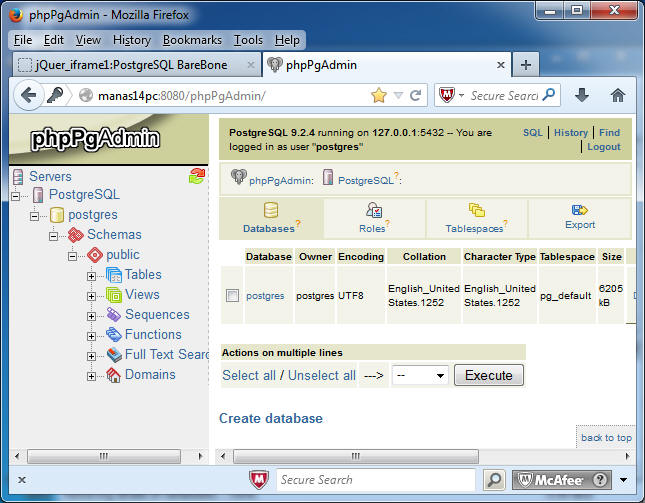Click the Schemas red diamond icon
The height and width of the screenshot is (503, 645).
76,235
